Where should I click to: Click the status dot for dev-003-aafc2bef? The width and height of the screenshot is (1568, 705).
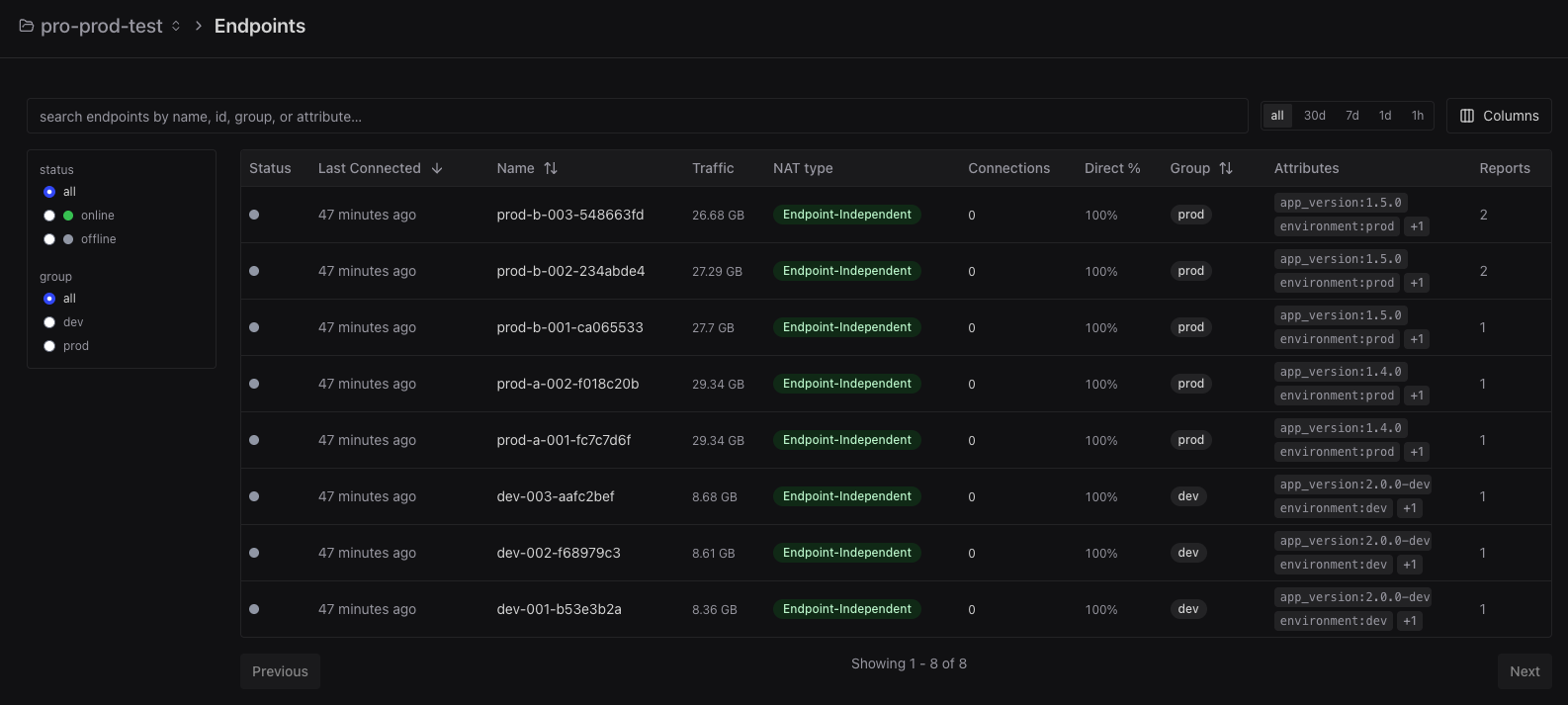(x=254, y=496)
